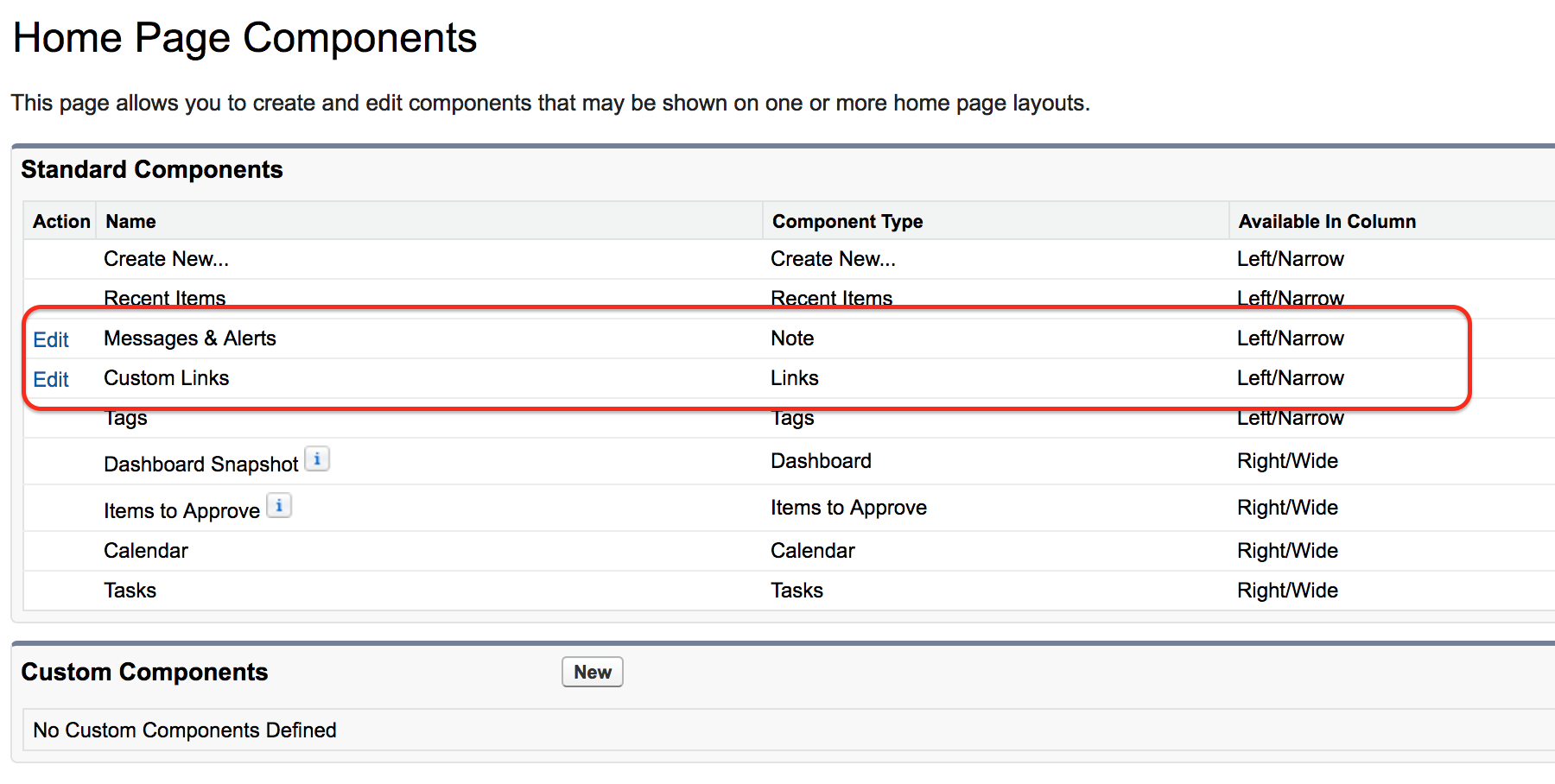Click the Note component type cell
1555x784 pixels.
pos(792,338)
